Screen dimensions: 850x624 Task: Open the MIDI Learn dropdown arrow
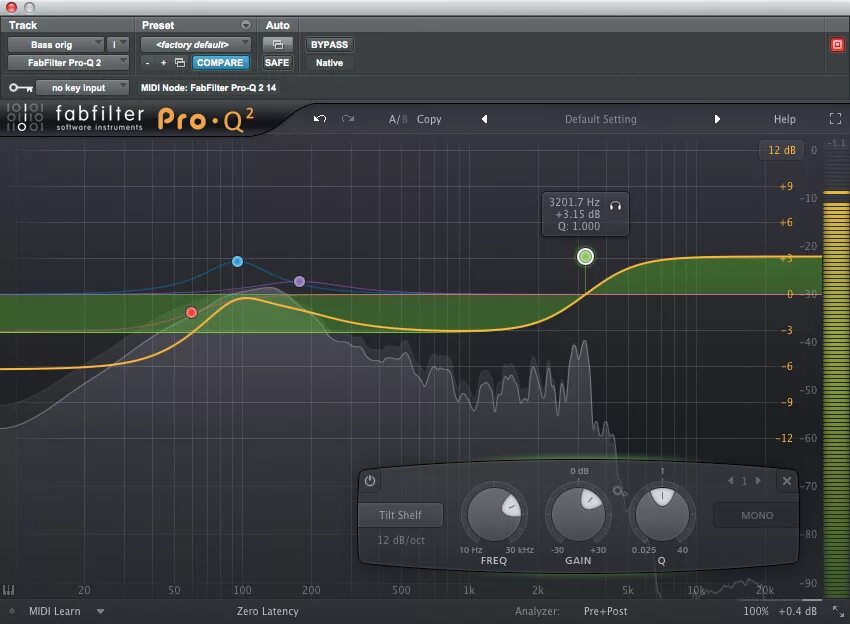[x=100, y=612]
